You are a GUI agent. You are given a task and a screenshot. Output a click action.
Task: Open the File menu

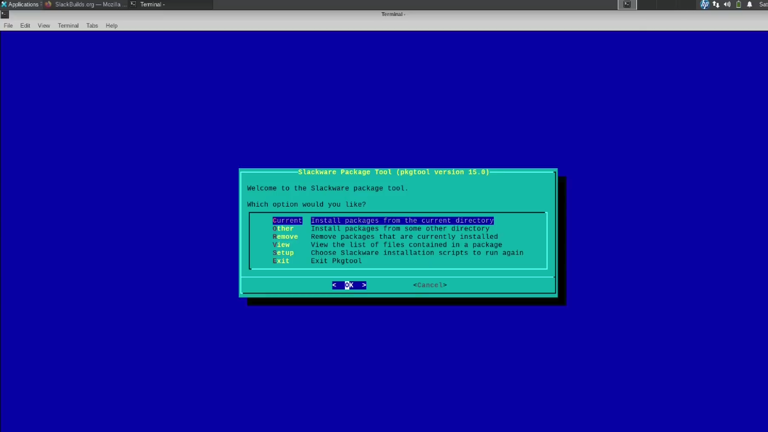[x=8, y=25]
